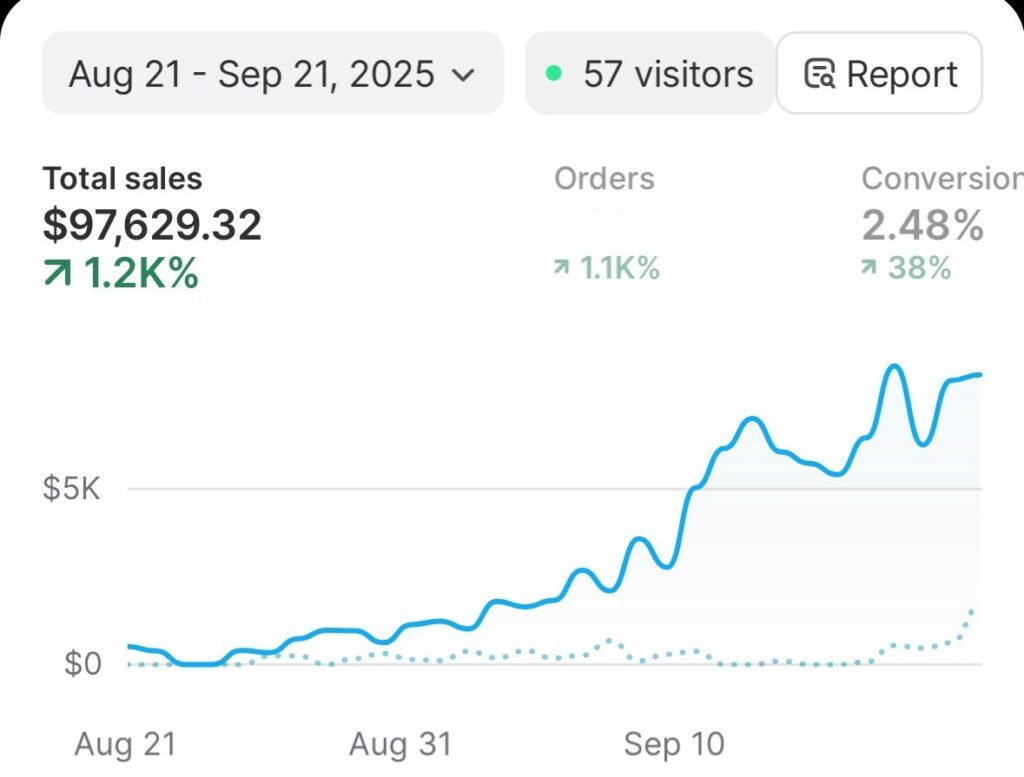The image size is (1024, 777).
Task: Open the Report button
Action: coord(879,74)
